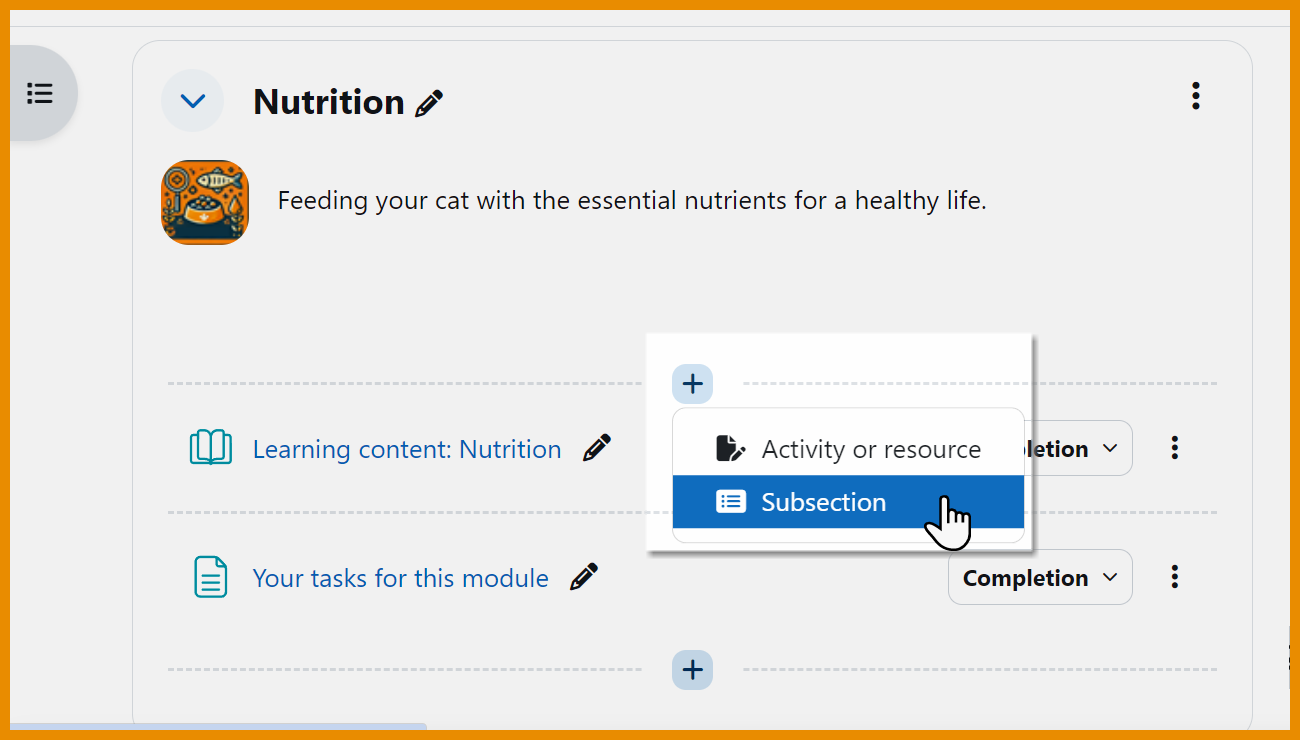
Task: Open the kebab menu for Your tasks activity
Action: coord(1174,576)
